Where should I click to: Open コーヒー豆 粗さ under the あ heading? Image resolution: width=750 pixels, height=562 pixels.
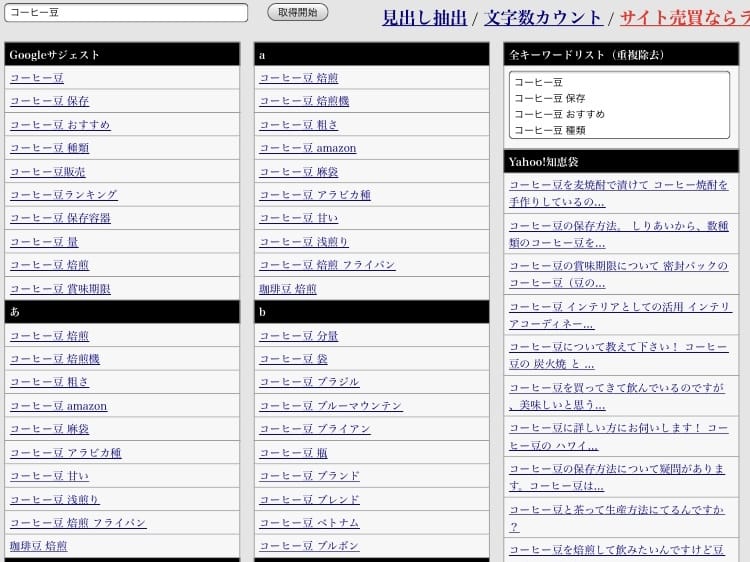coord(50,382)
